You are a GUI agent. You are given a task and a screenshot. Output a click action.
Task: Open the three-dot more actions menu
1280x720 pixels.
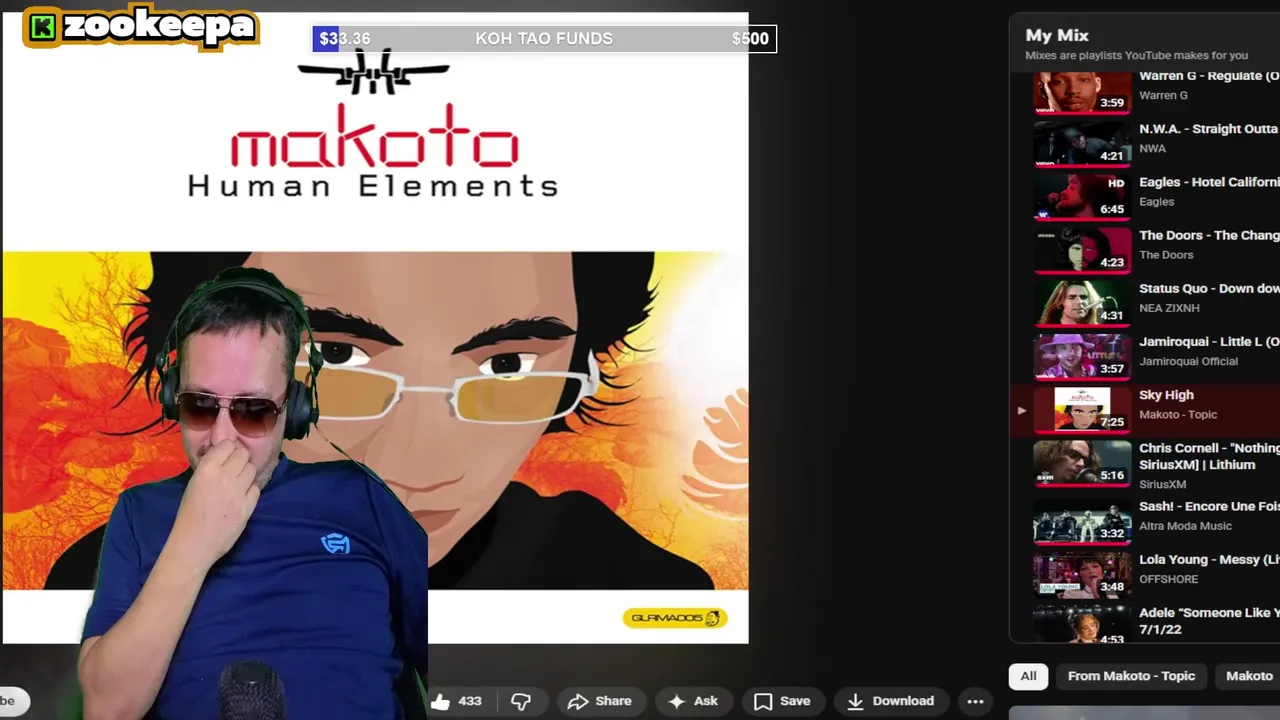pos(975,701)
